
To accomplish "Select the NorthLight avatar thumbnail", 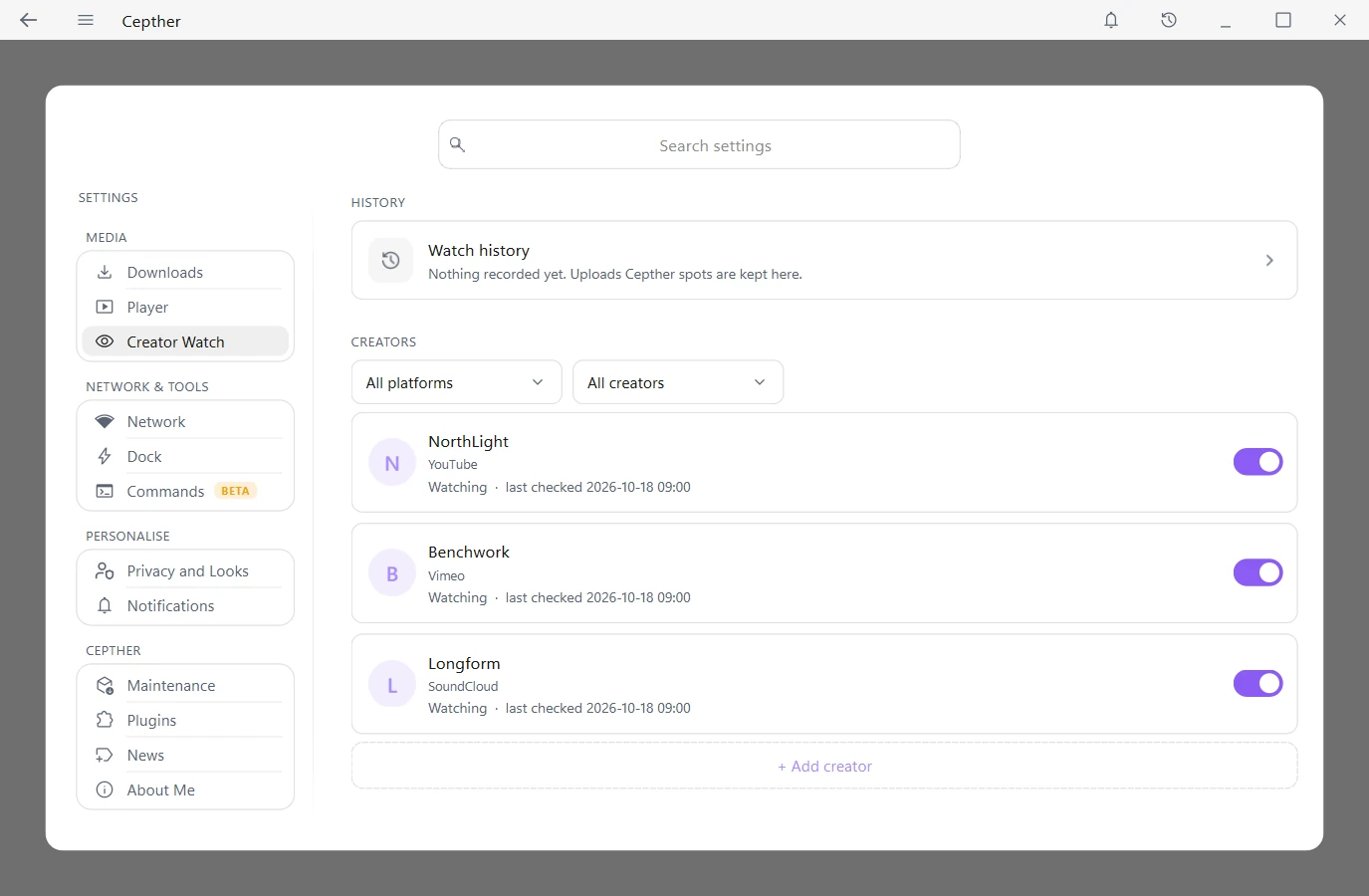I will click(392, 463).
